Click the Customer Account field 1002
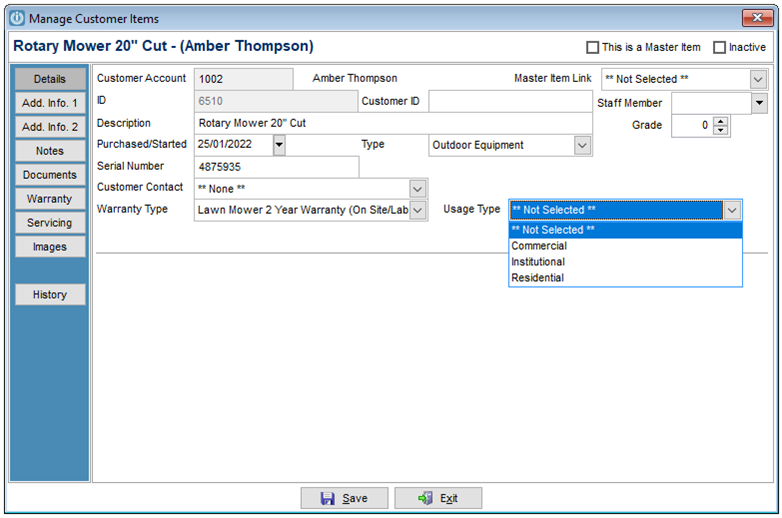Screen dimensions: 782x518 pyautogui.click(x=244, y=79)
